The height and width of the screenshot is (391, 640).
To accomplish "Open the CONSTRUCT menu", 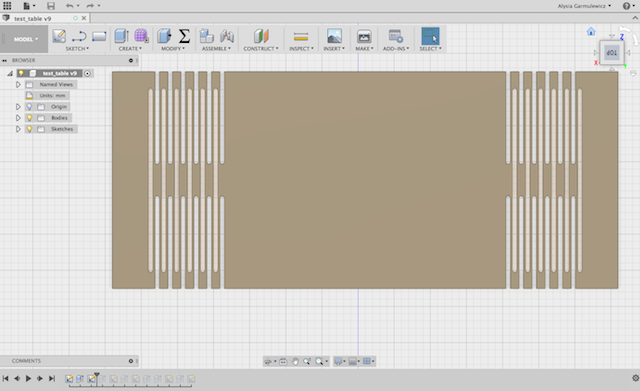I will 261,49.
